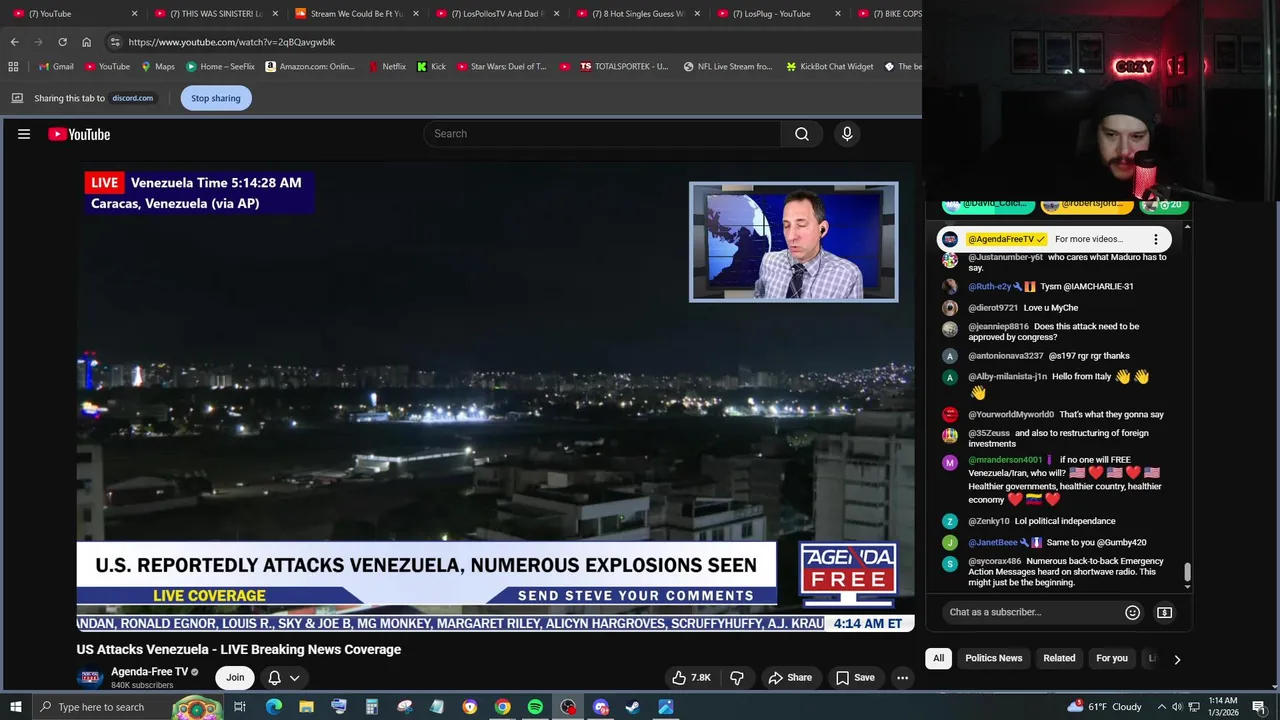This screenshot has height=720, width=1280.
Task: Open the Kick bookmark
Action: tap(431, 66)
